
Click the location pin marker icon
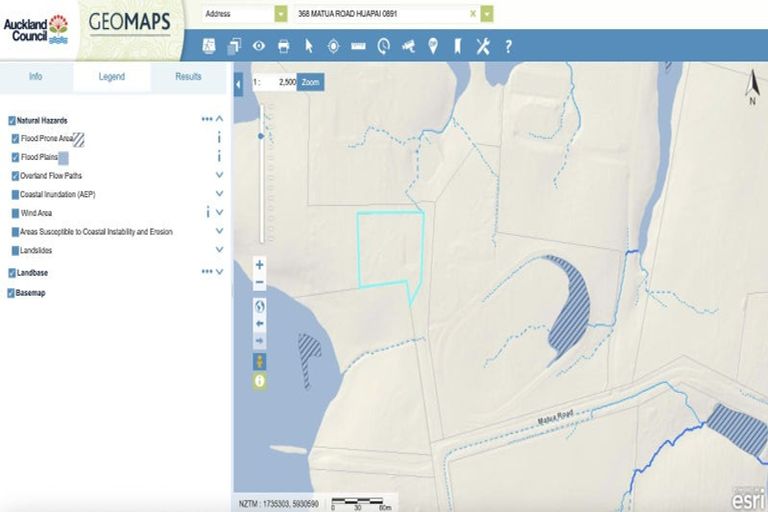(x=433, y=45)
